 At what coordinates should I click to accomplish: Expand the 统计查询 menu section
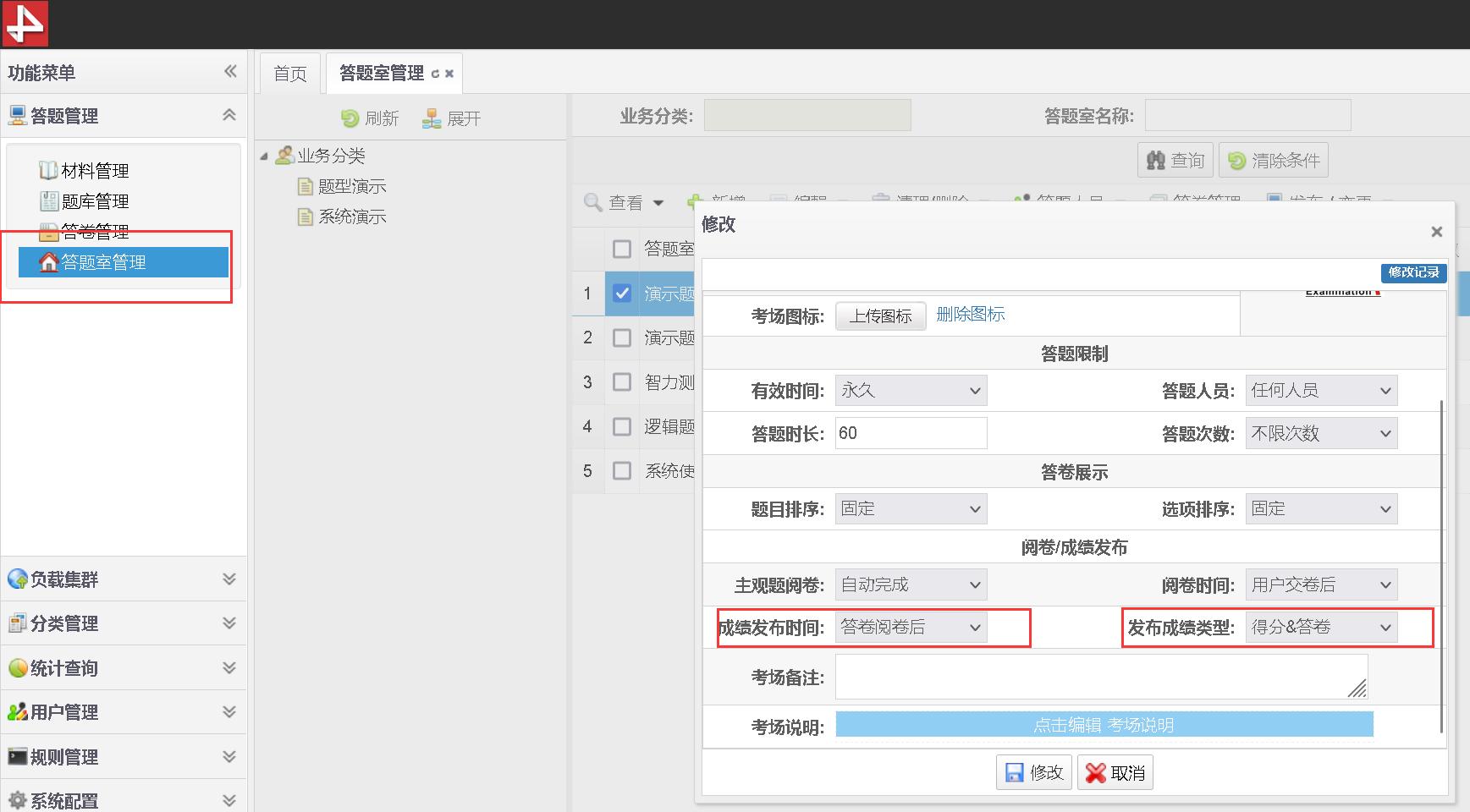click(x=228, y=668)
